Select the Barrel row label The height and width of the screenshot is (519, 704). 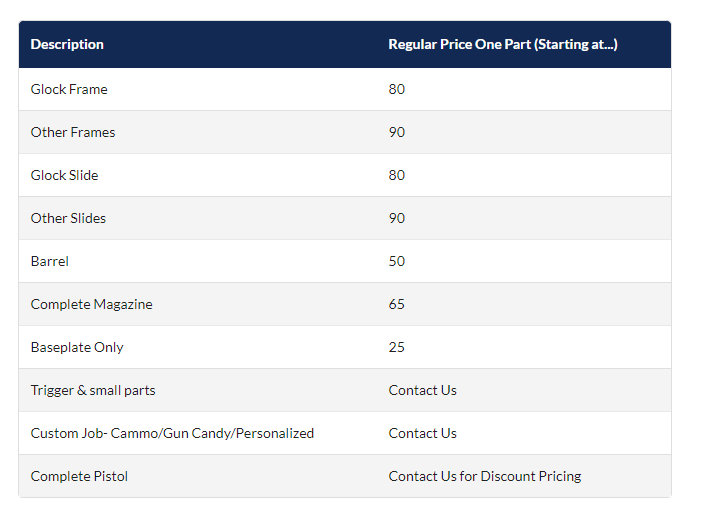coord(50,261)
